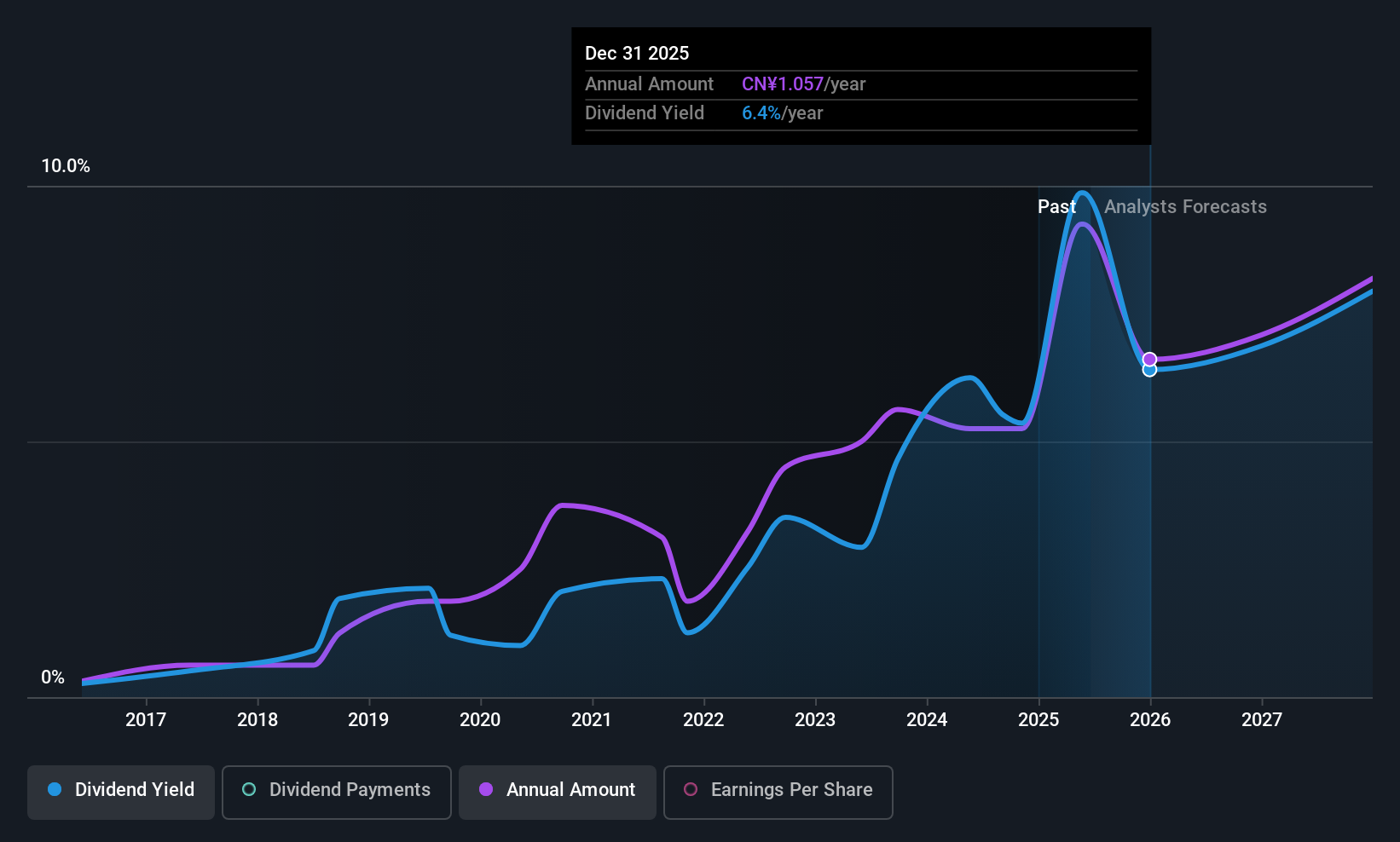Screen dimensions: 1400x842
Task: Click the 10.0% y-axis label
Action: (x=66, y=165)
